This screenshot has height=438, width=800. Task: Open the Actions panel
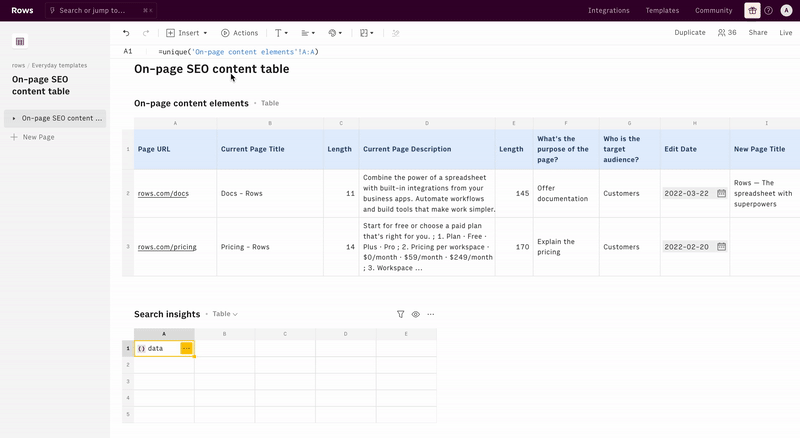click(x=239, y=33)
